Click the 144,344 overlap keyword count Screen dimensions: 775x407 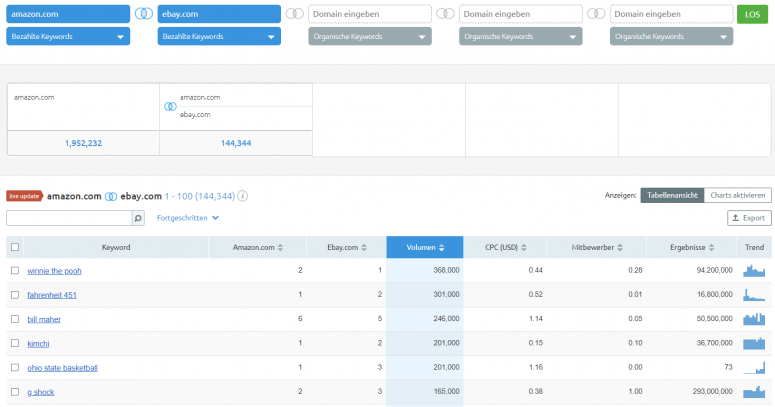pos(236,143)
